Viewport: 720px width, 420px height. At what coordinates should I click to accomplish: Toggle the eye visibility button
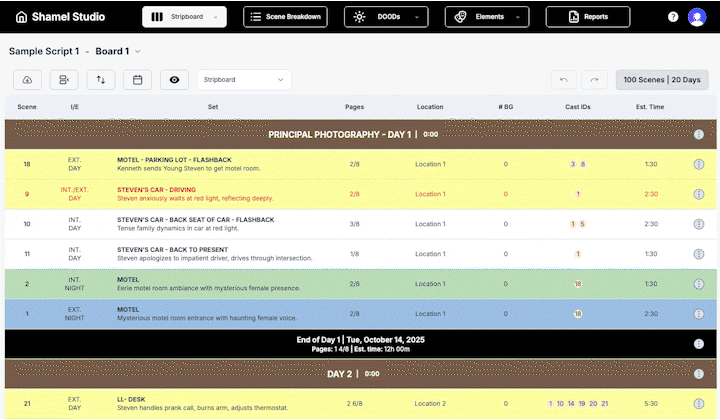[x=174, y=80]
